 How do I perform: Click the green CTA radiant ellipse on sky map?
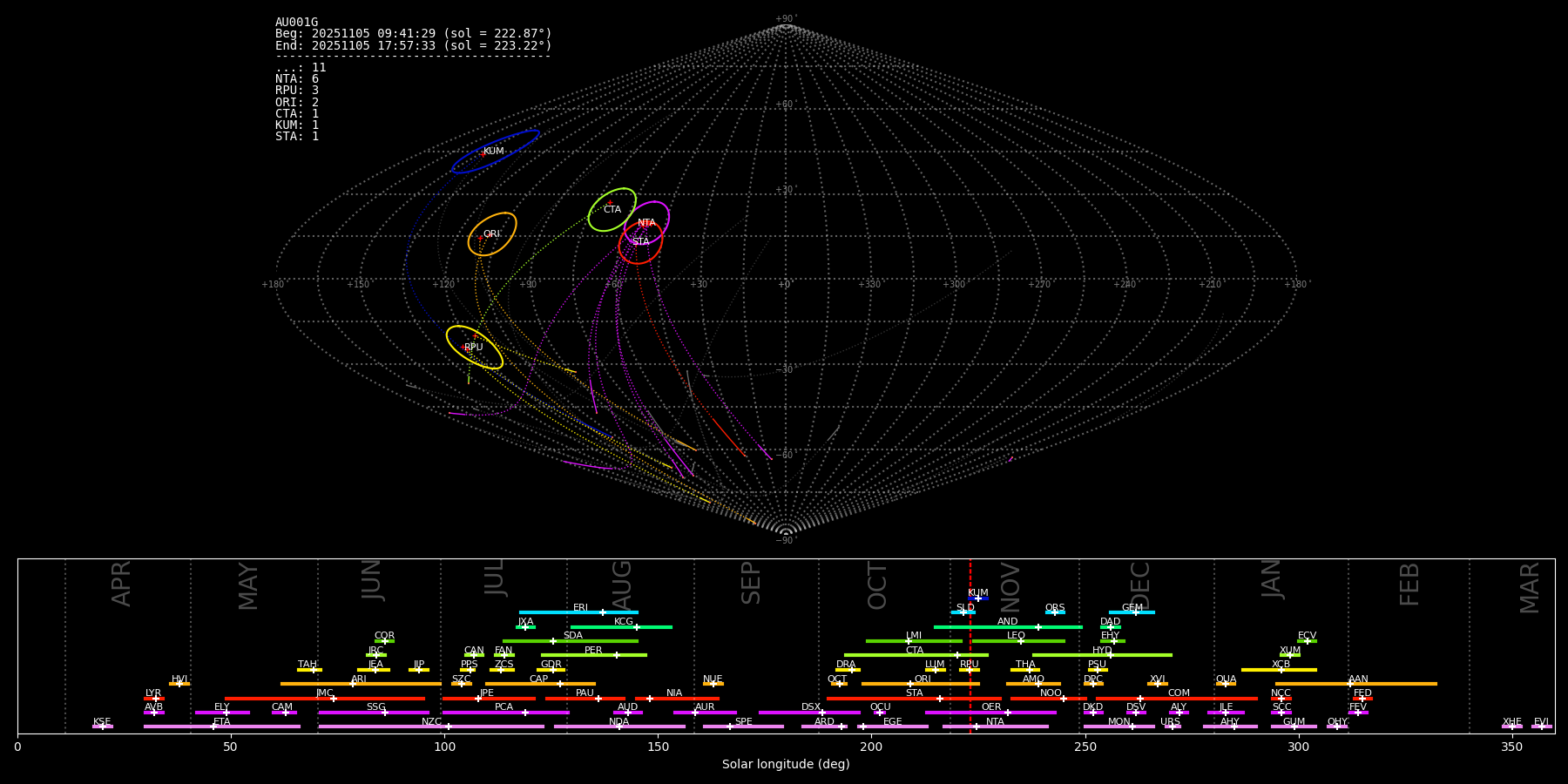pos(612,210)
